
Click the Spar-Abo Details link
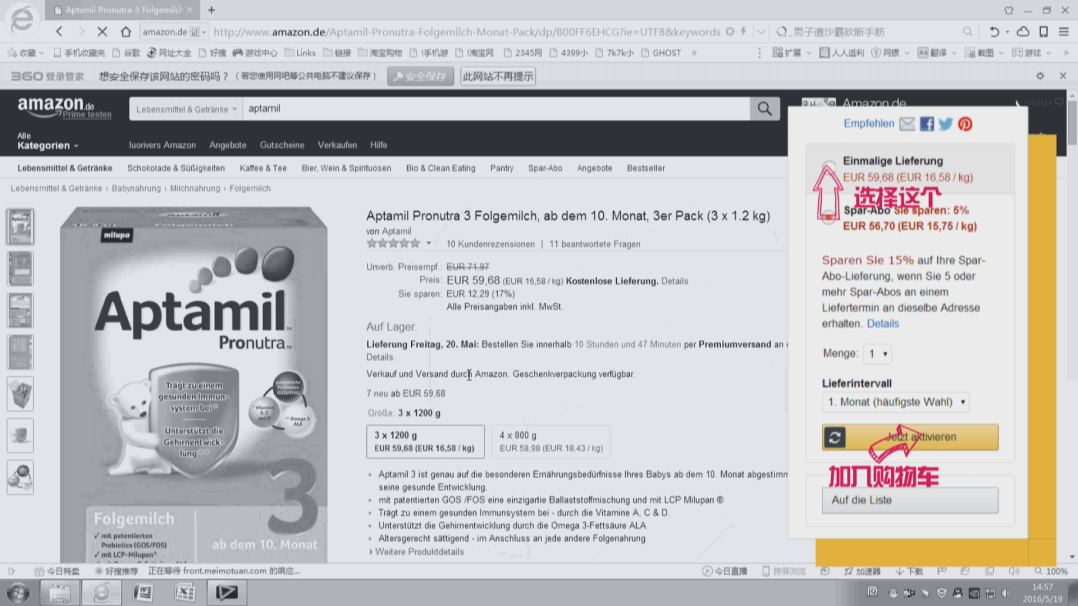(x=882, y=323)
